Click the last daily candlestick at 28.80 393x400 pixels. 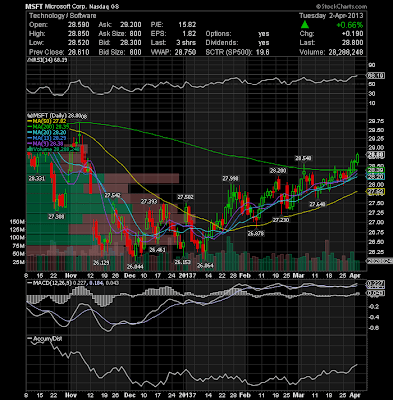(357, 158)
